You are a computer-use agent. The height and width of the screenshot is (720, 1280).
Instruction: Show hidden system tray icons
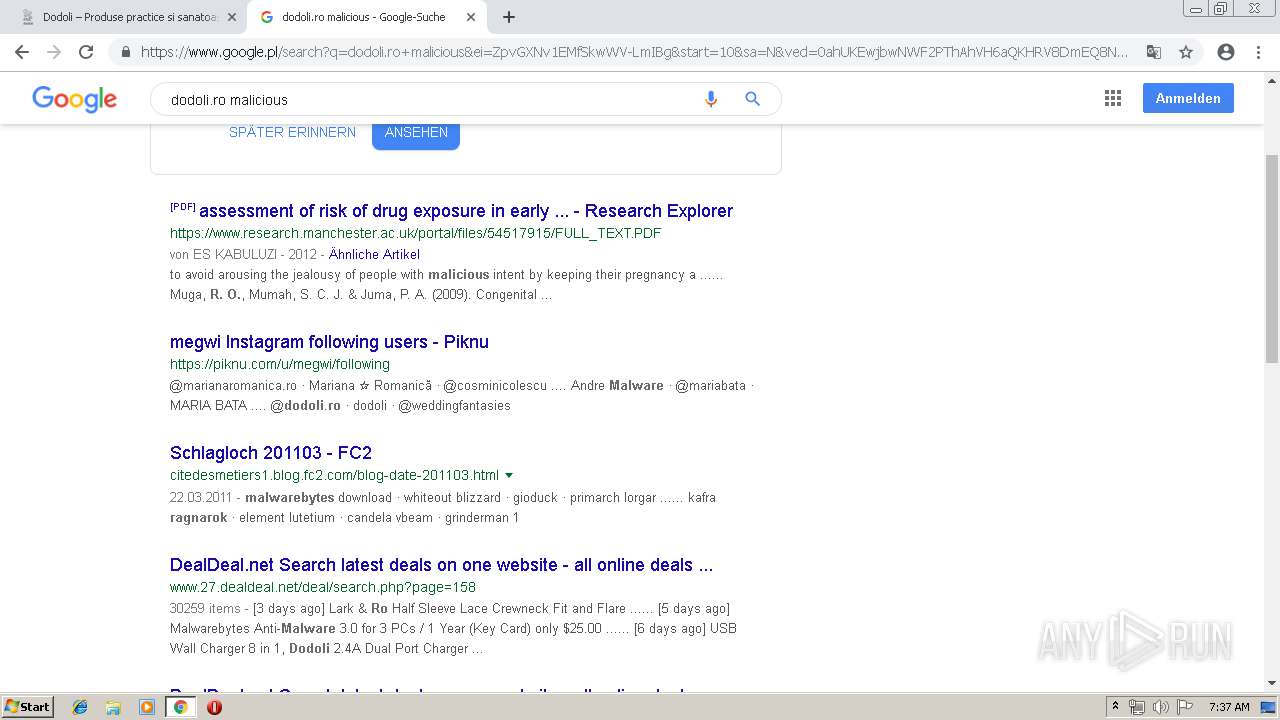pyautogui.click(x=1115, y=707)
